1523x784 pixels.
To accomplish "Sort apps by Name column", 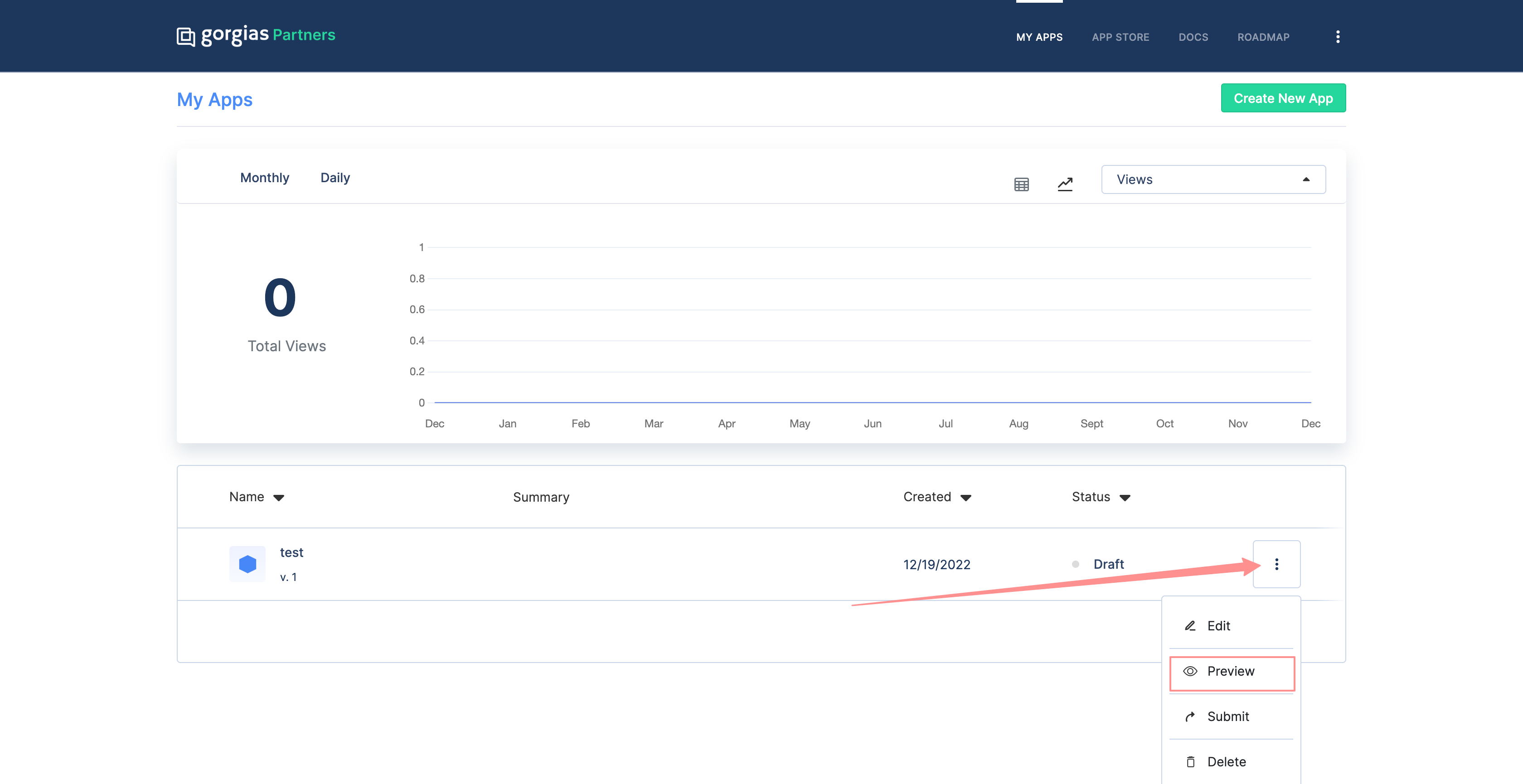I will point(257,497).
